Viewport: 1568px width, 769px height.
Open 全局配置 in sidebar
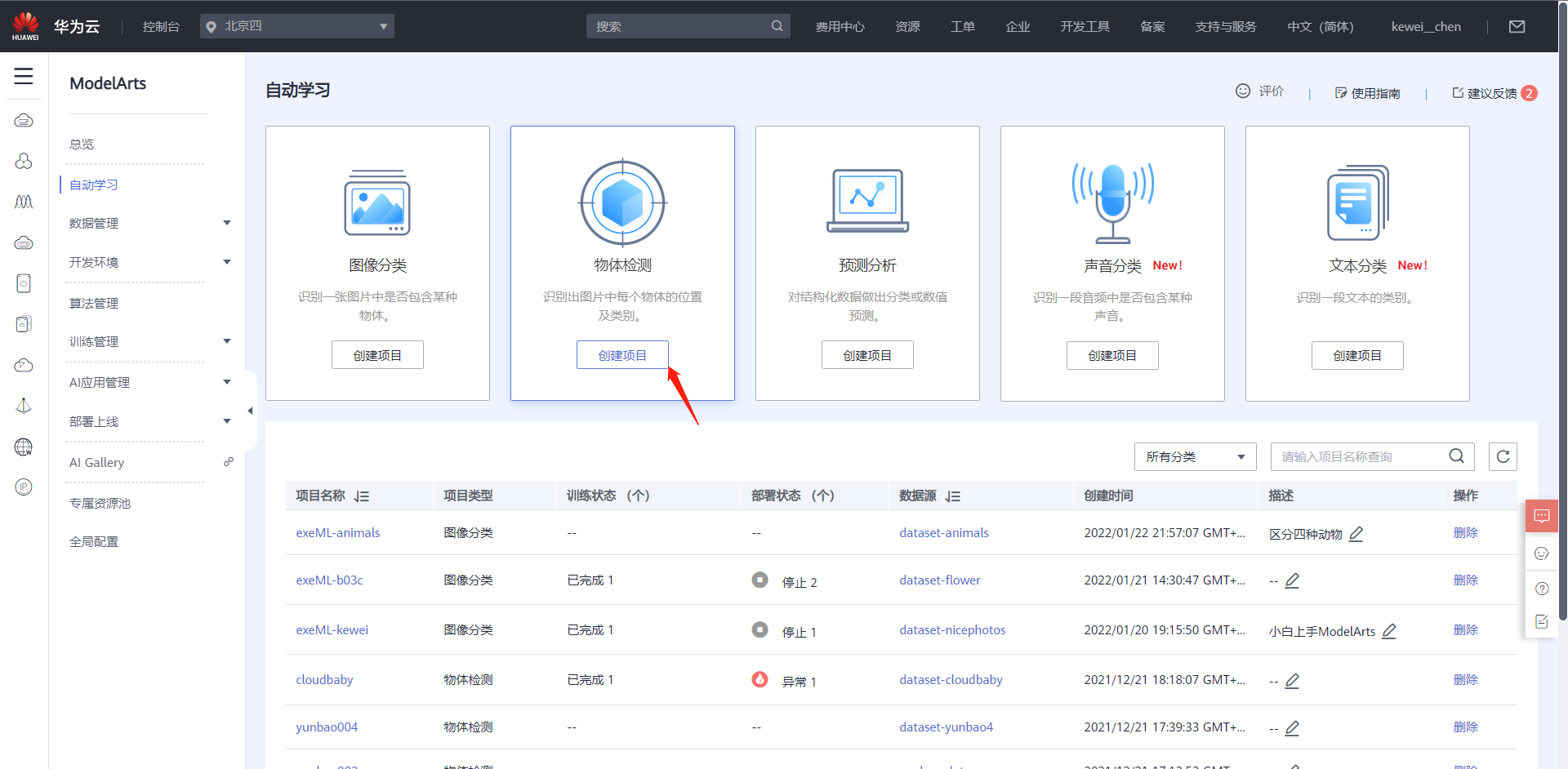(x=94, y=541)
